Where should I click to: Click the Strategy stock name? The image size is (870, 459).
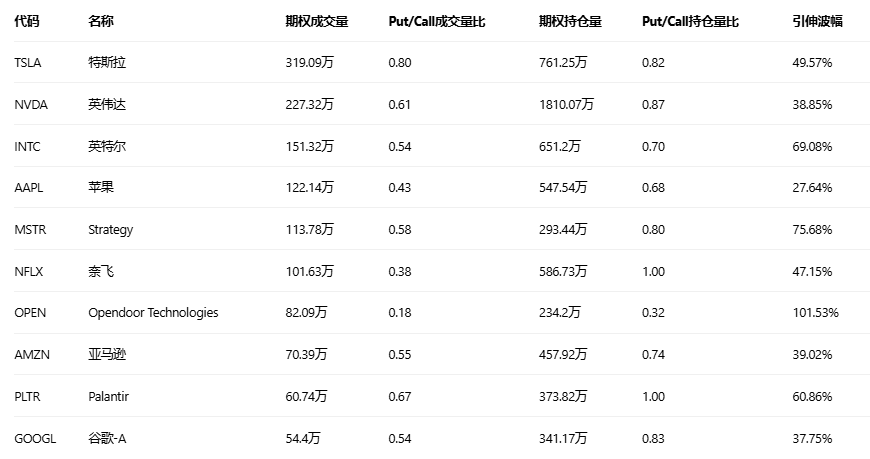click(110, 230)
